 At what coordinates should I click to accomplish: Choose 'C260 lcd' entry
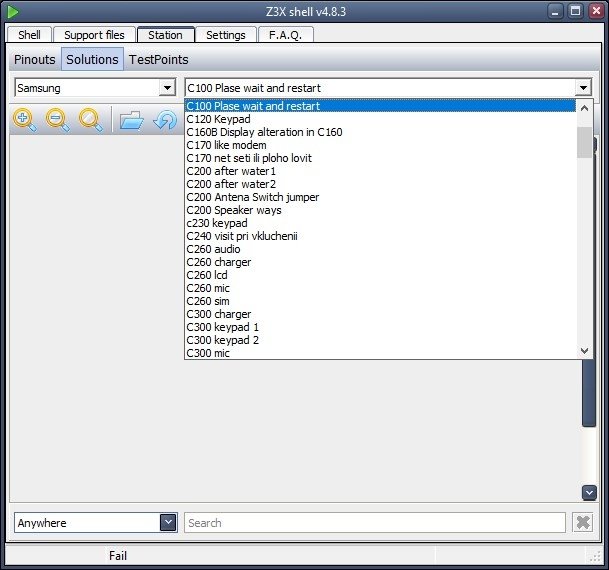380,275
